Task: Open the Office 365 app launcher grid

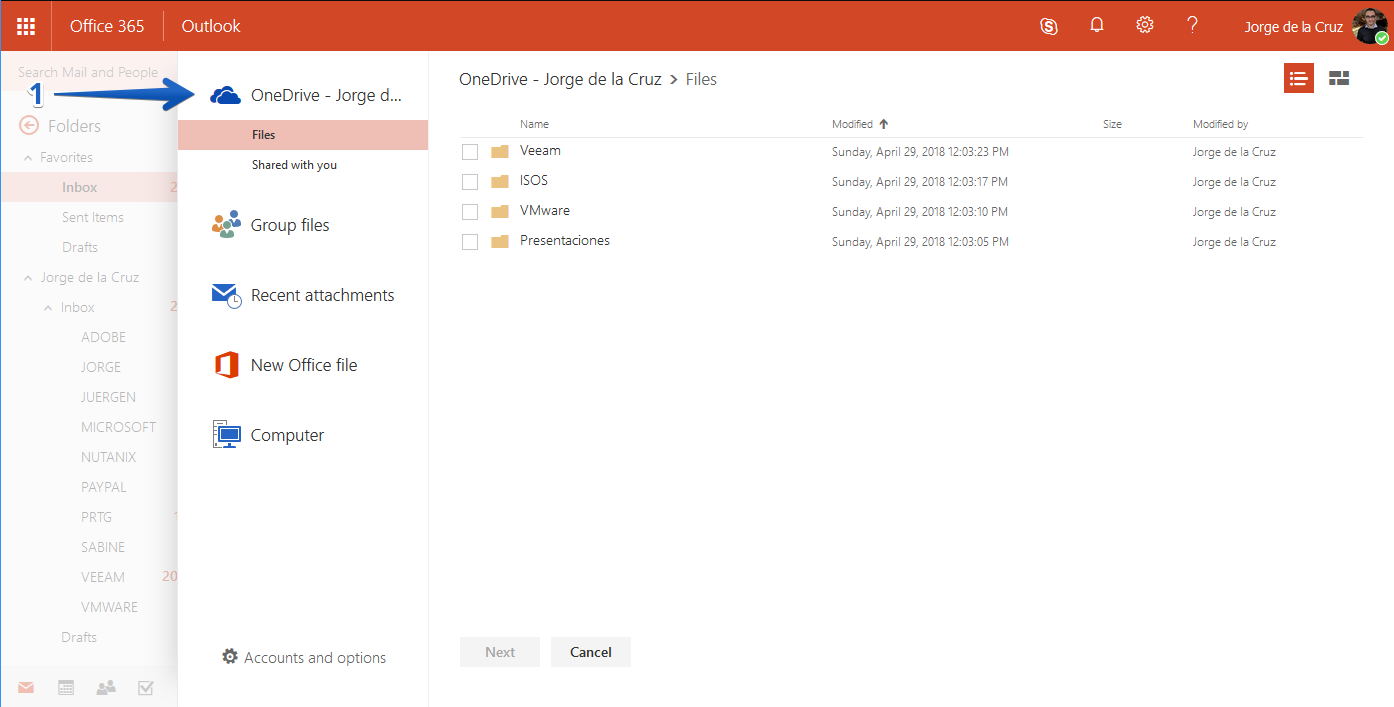Action: click(26, 26)
